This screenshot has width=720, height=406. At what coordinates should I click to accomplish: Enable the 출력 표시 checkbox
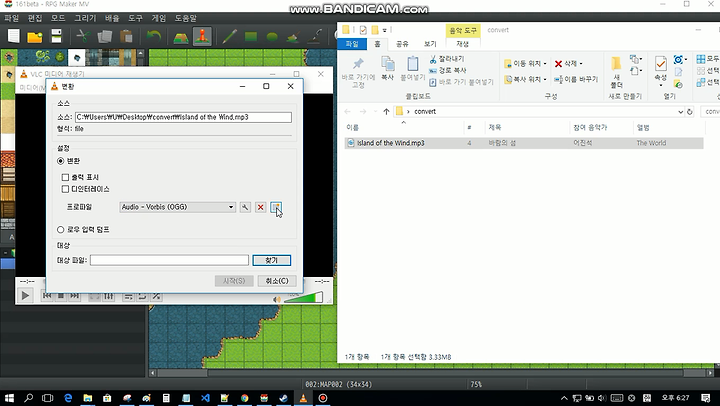(x=65, y=177)
